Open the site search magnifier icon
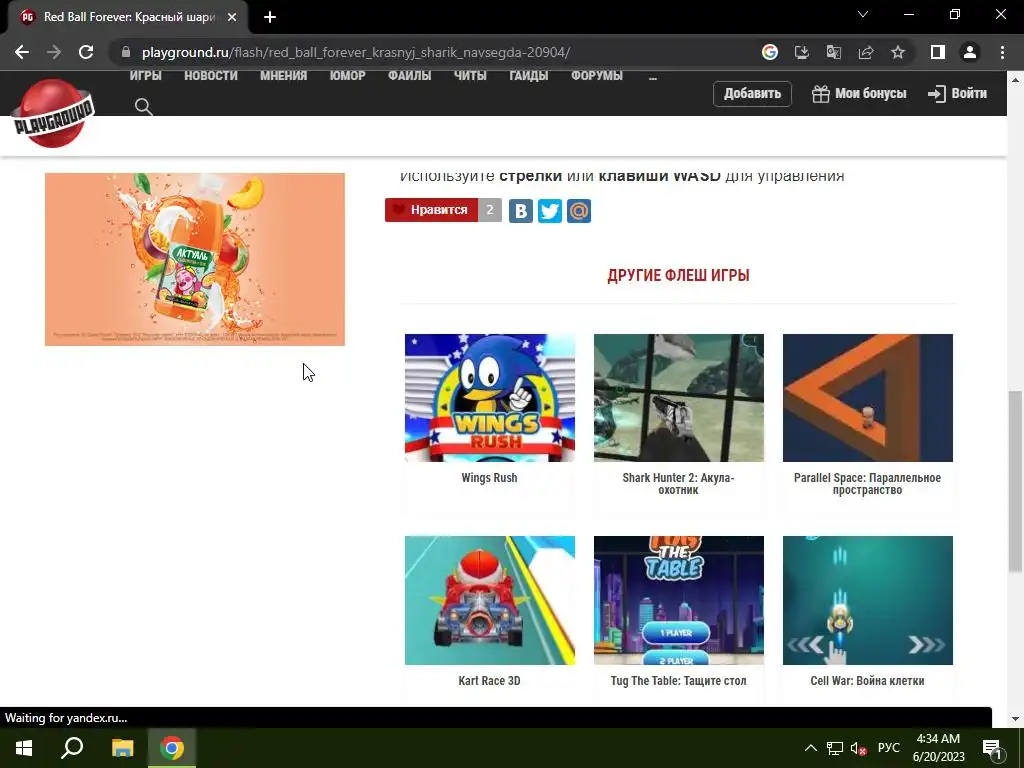Viewport: 1024px width, 768px height. click(144, 107)
